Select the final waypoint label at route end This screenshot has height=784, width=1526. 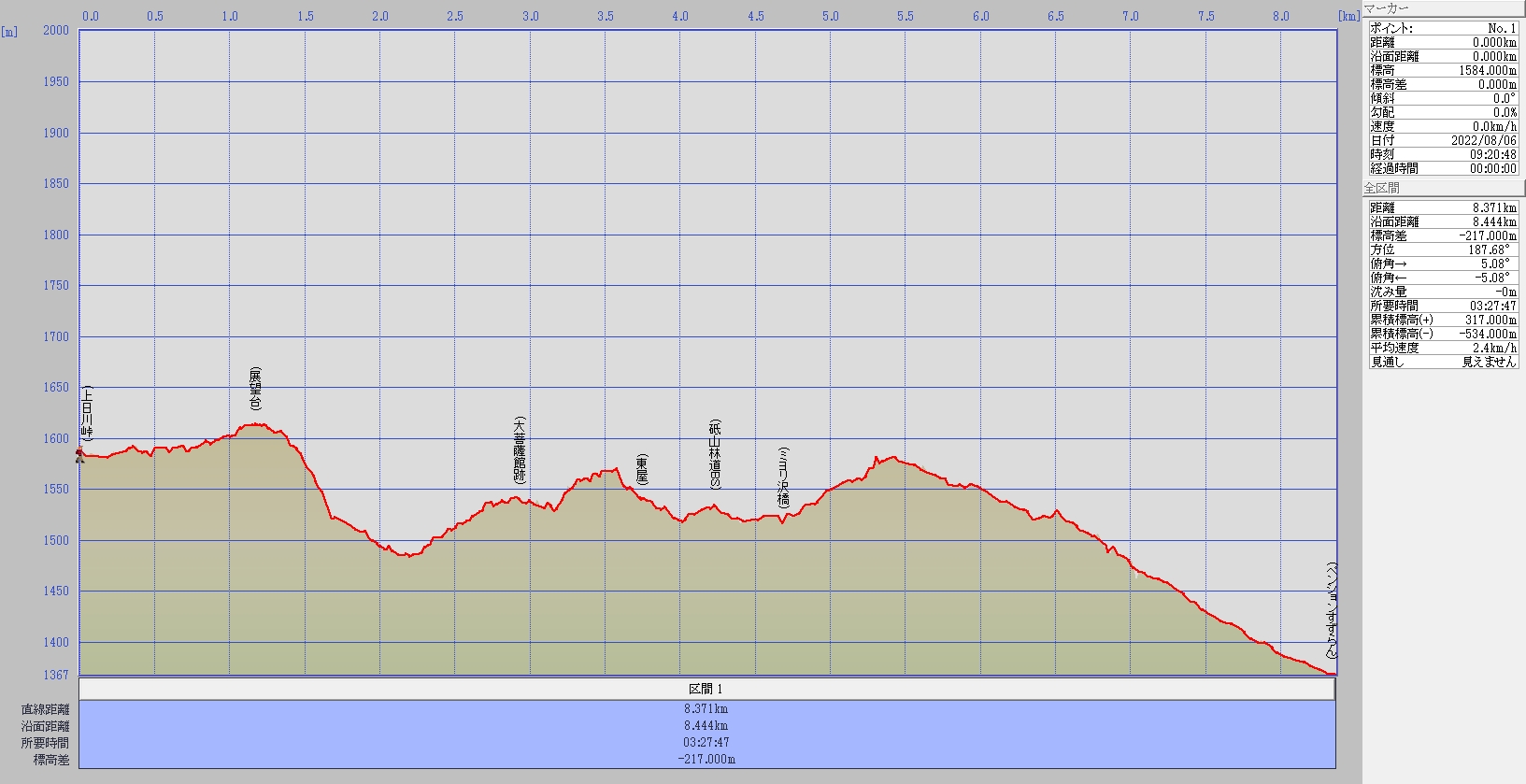[x=1332, y=610]
